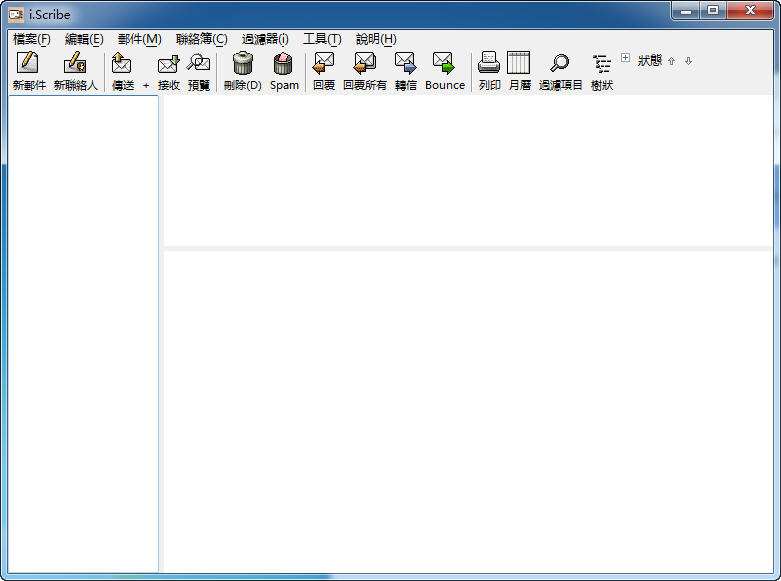Open the 檔案(F) menu
This screenshot has height=581, width=781.
coord(32,39)
